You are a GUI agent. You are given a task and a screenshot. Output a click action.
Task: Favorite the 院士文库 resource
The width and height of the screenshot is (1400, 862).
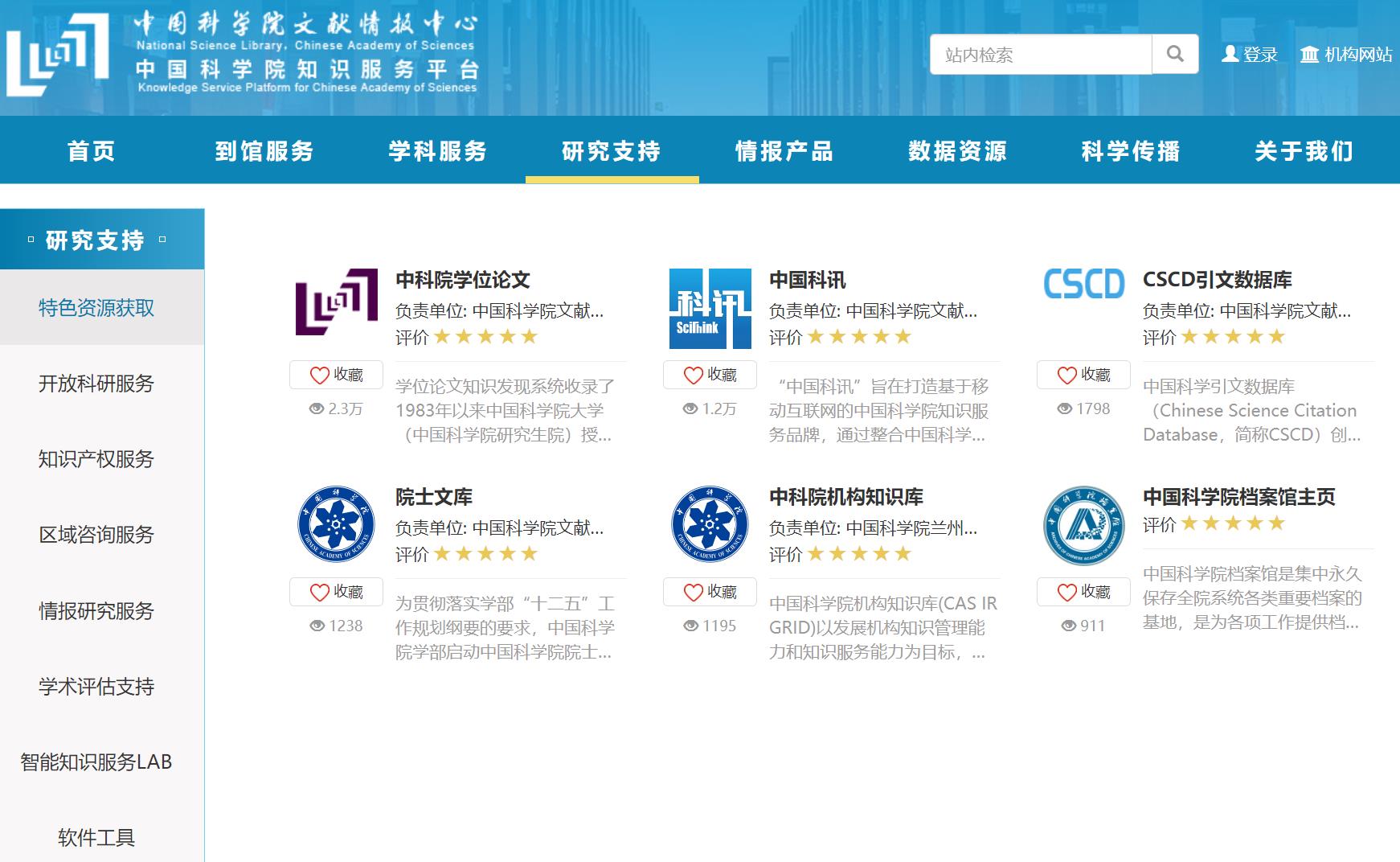point(336,591)
